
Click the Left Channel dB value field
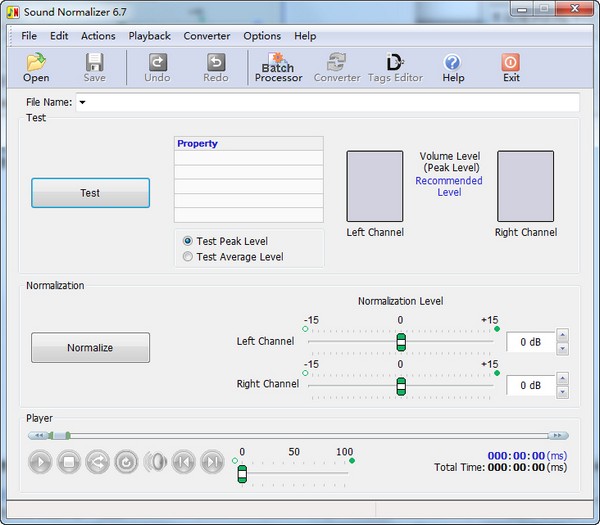tap(530, 342)
